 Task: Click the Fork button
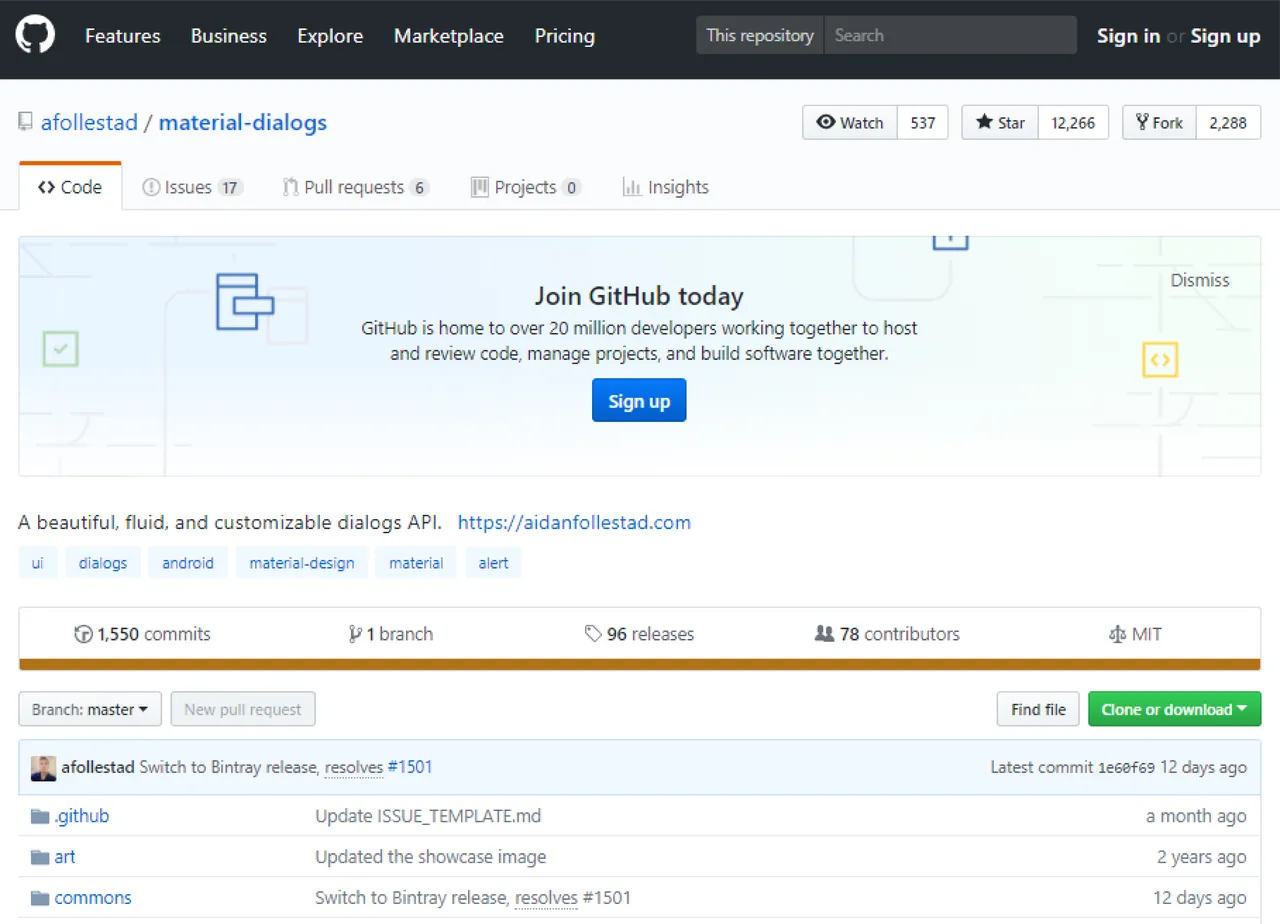tap(1160, 123)
